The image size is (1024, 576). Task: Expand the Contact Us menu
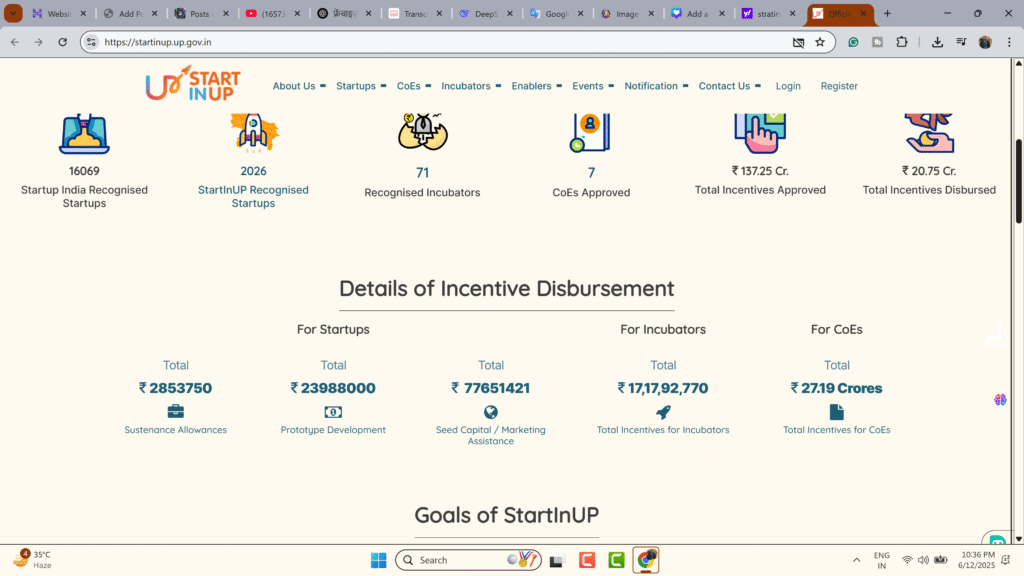(729, 86)
